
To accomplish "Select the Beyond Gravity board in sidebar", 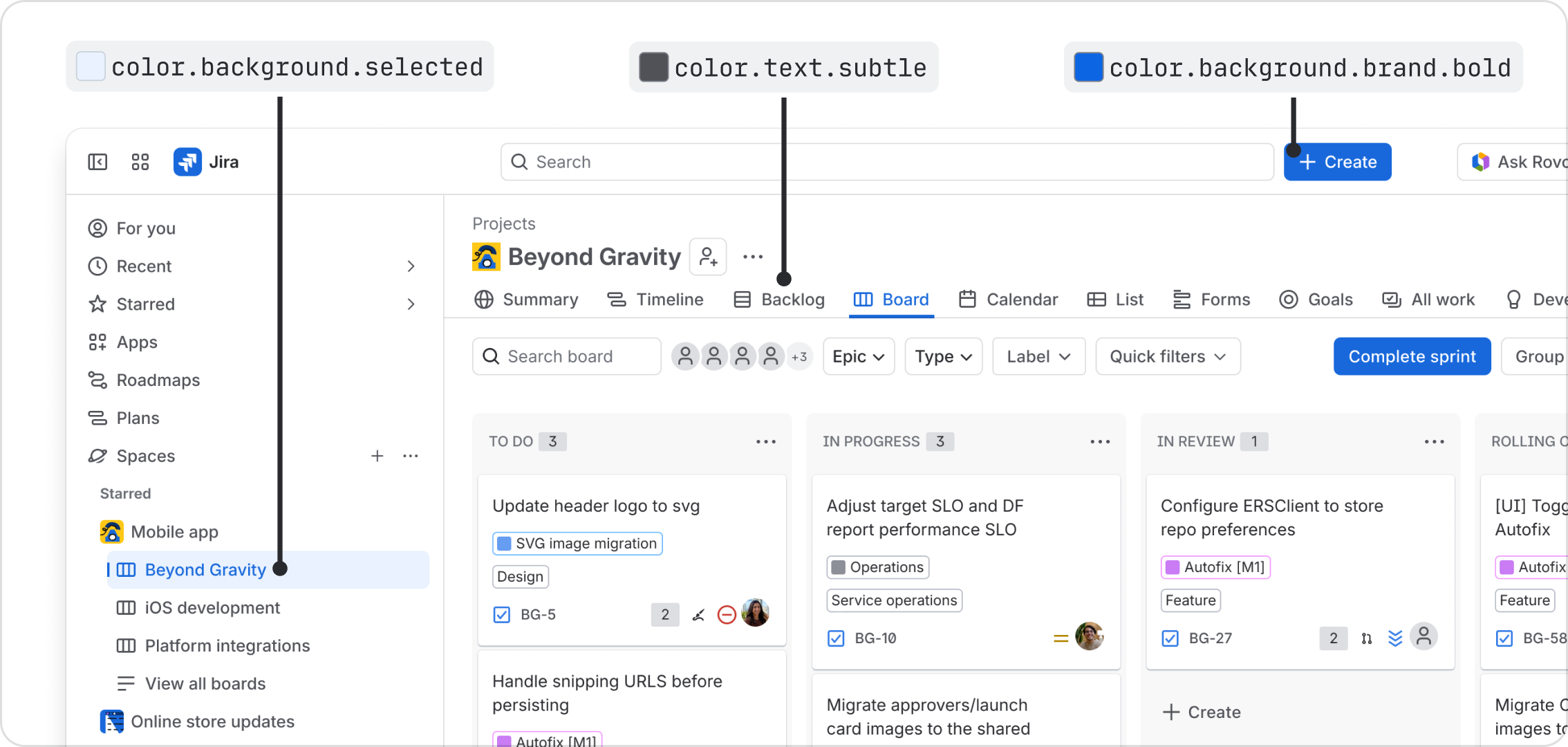I will (268, 570).
